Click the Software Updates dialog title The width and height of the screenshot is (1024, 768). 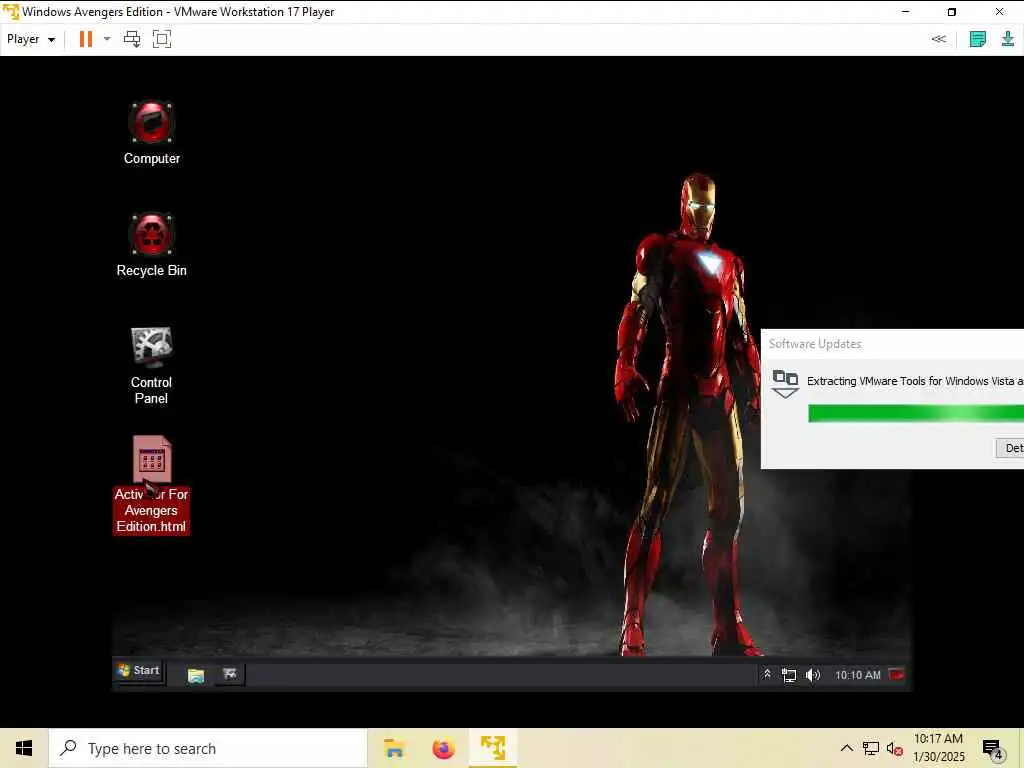pos(815,344)
